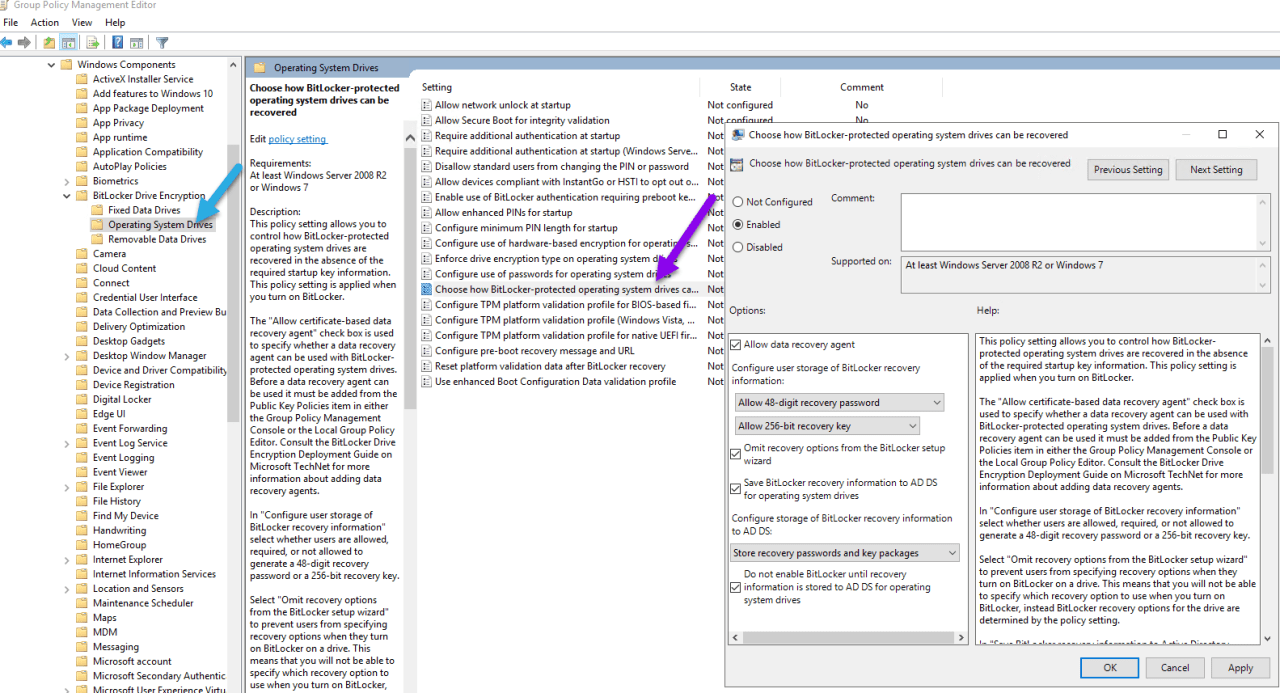Click the Export List toolbar icon

pos(92,42)
